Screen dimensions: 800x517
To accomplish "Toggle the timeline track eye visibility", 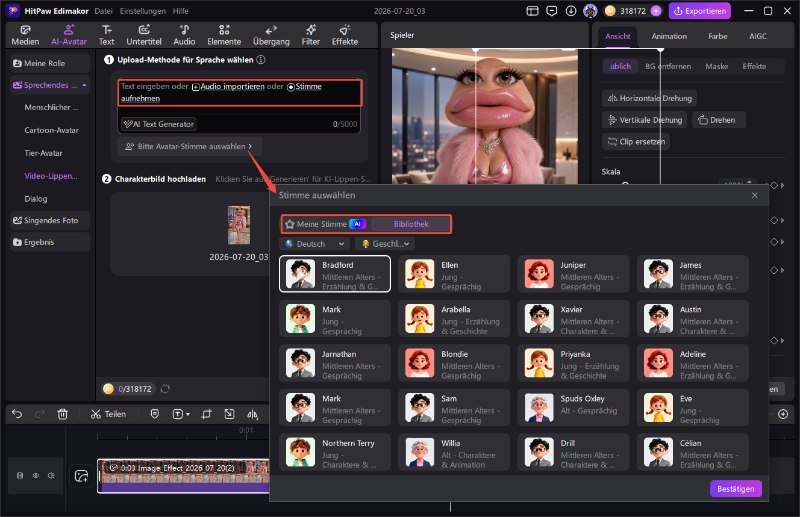I will 36,475.
